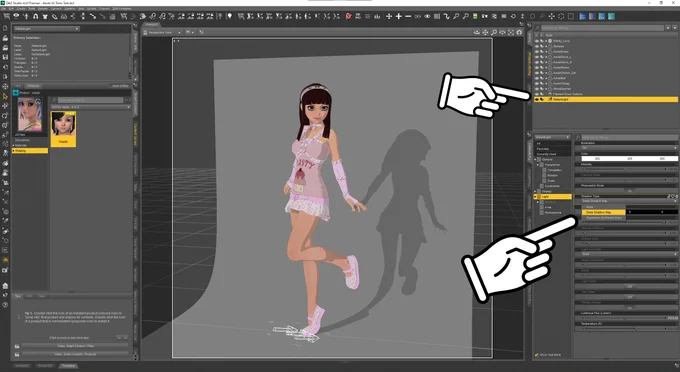680x372 pixels.
Task: Switch to the Viewport tab
Action: click(x=152, y=24)
